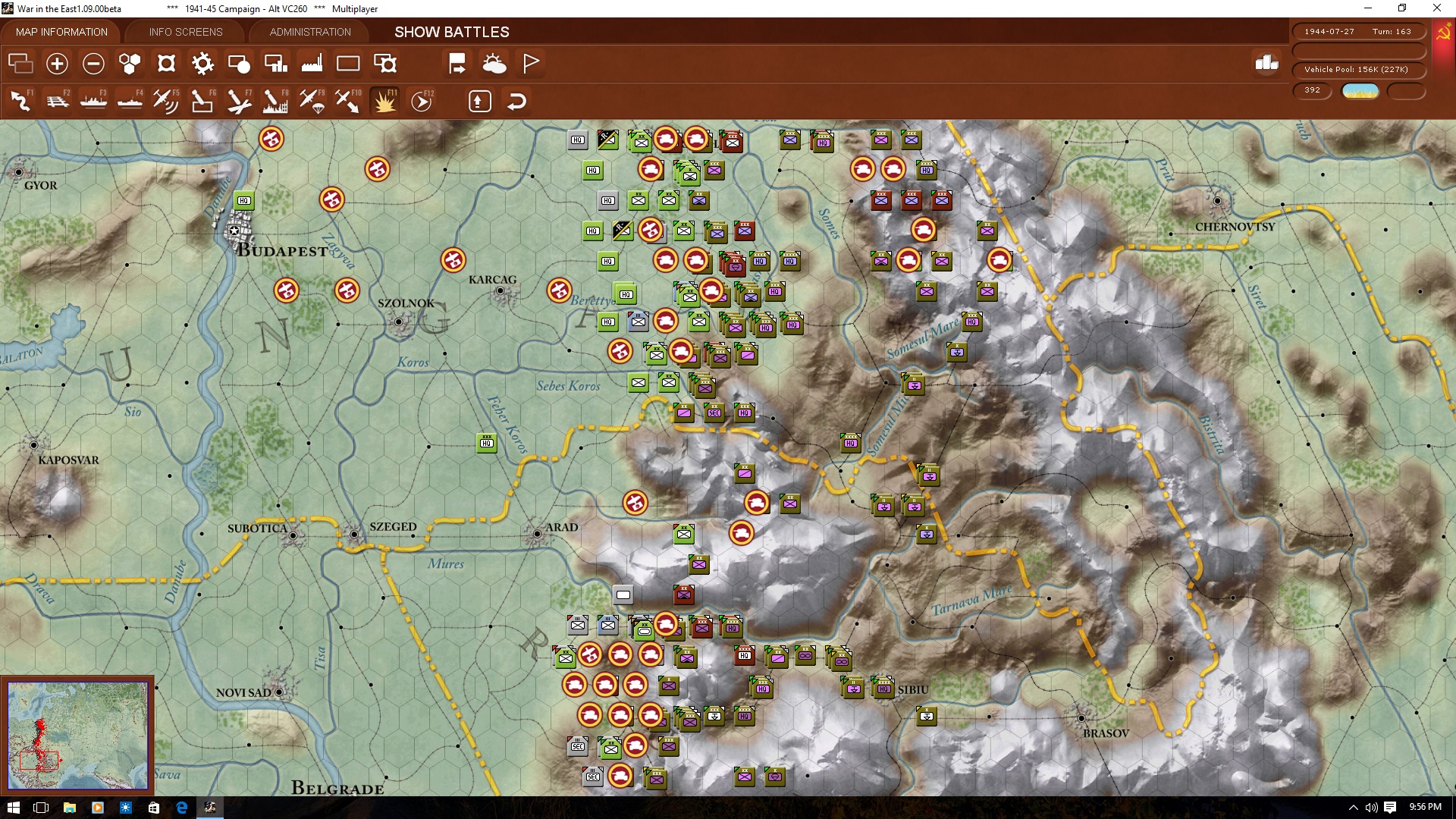Click the undo curved arrow icon

pyautogui.click(x=516, y=101)
